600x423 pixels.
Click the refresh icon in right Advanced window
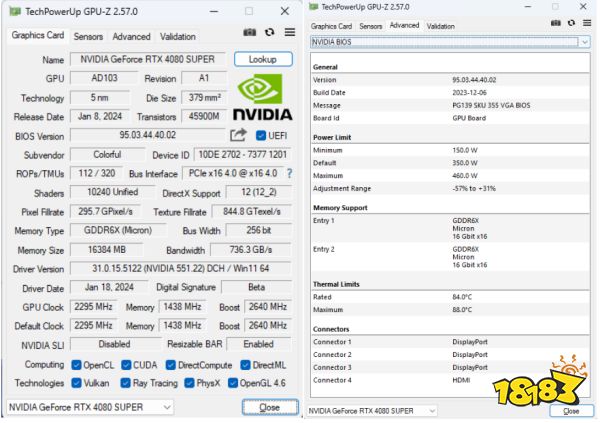(571, 23)
